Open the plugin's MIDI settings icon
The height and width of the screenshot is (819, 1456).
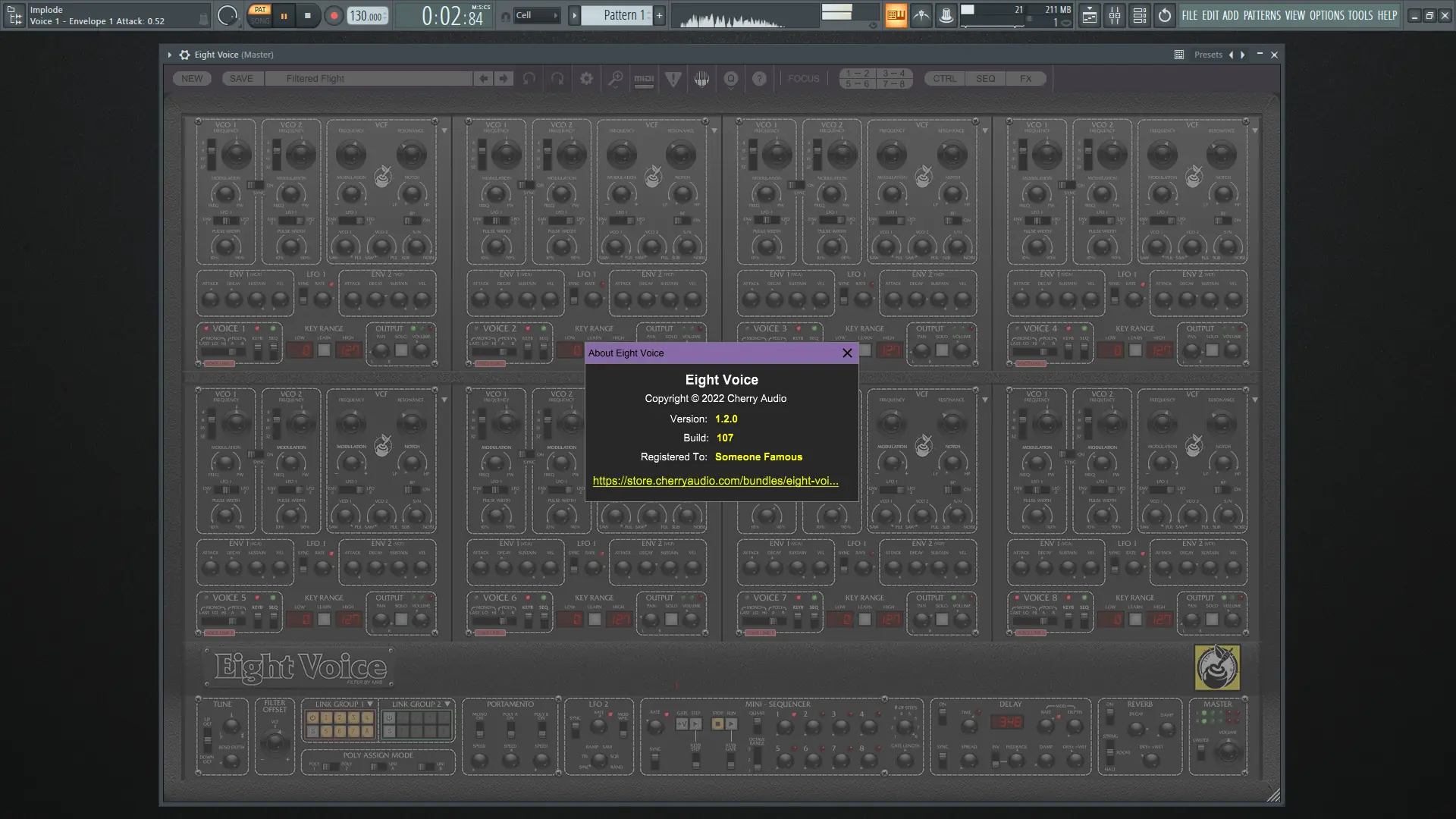pos(645,80)
